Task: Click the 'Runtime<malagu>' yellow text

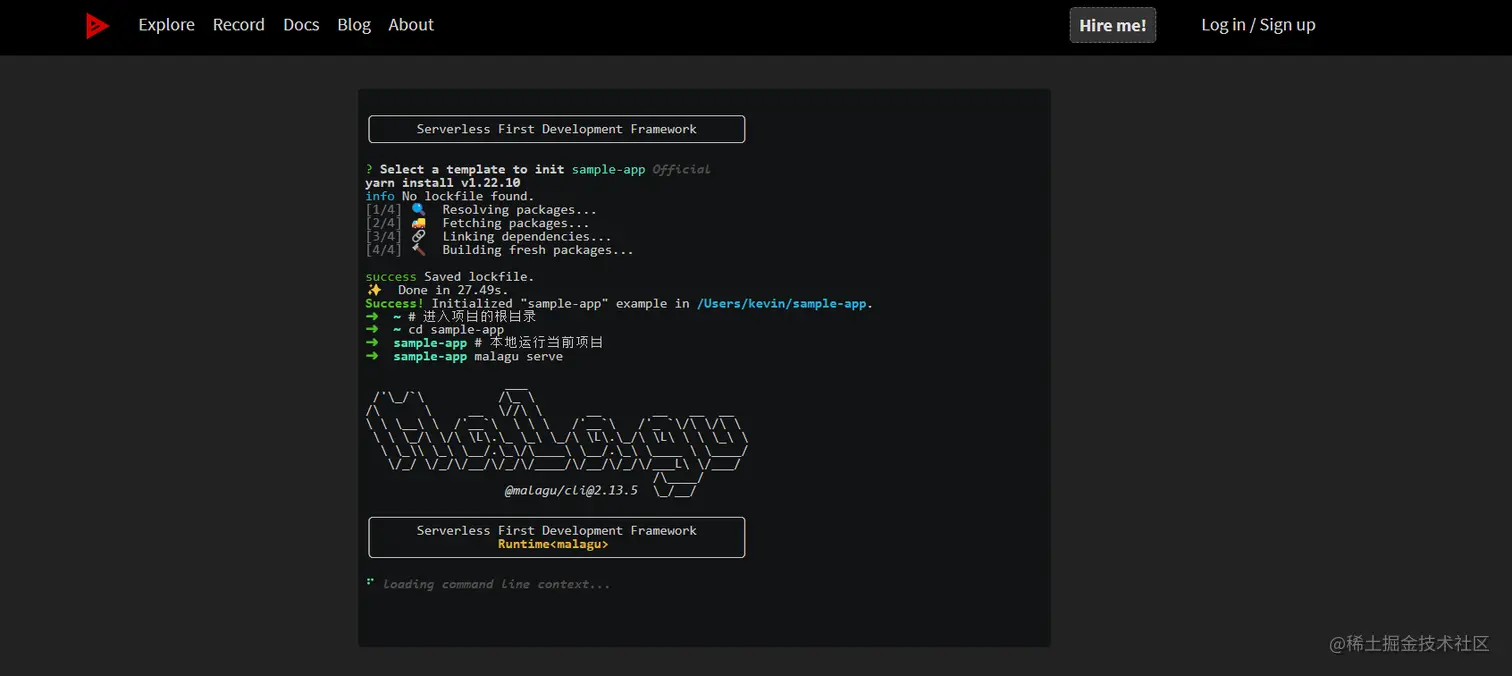Action: [553, 544]
